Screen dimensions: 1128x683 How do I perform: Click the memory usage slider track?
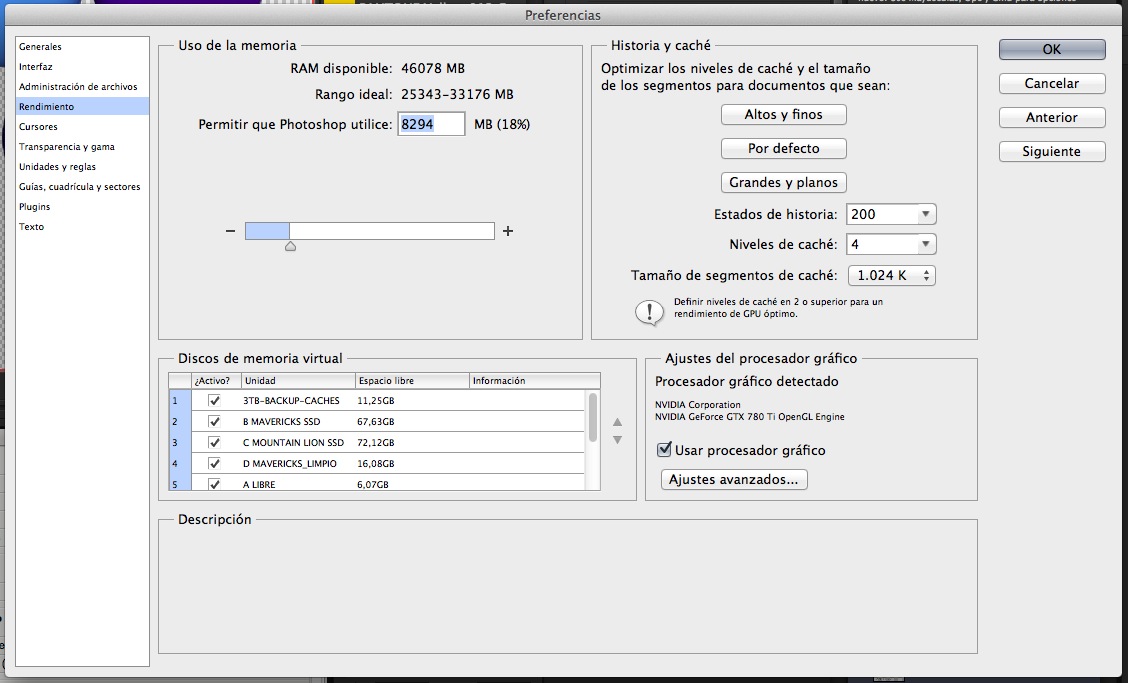point(370,231)
